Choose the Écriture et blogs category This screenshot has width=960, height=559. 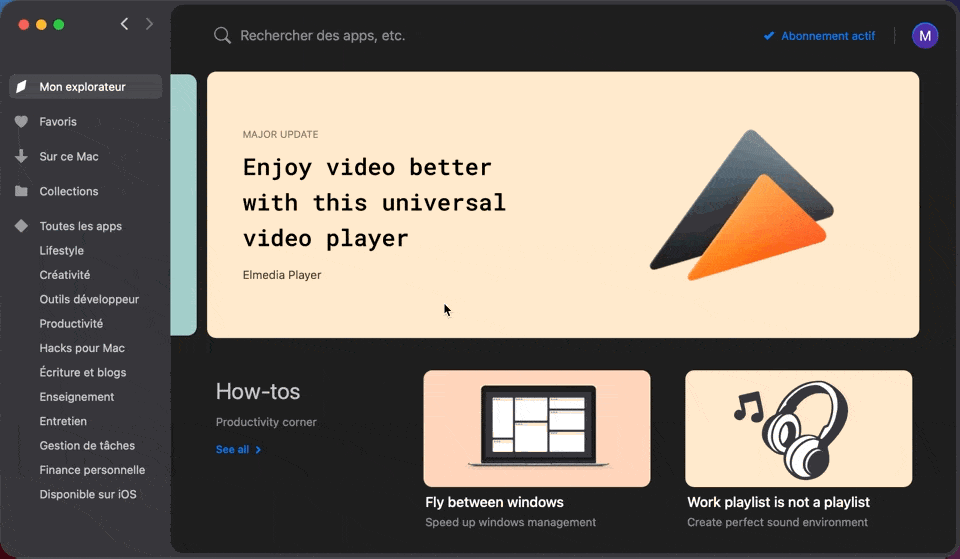click(83, 372)
